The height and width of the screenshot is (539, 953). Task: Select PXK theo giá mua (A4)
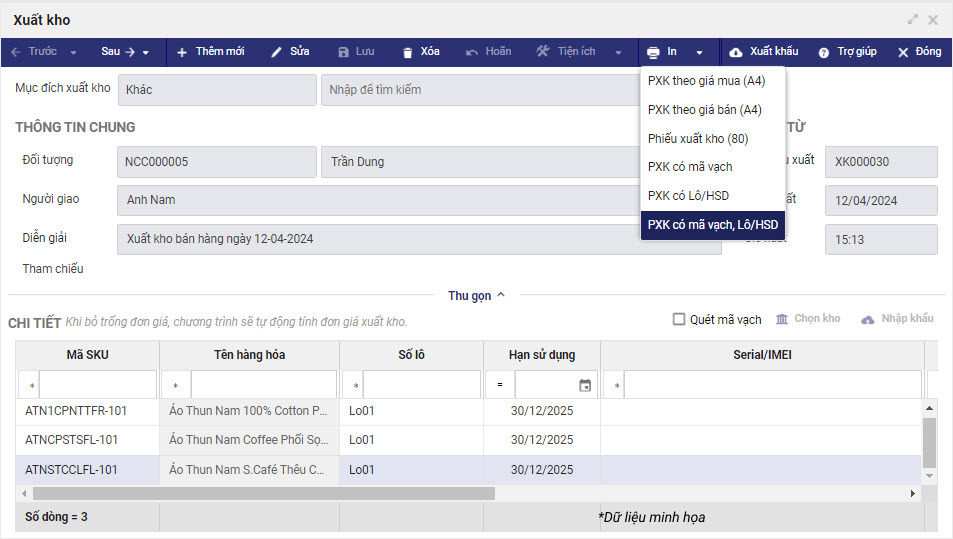coord(713,81)
